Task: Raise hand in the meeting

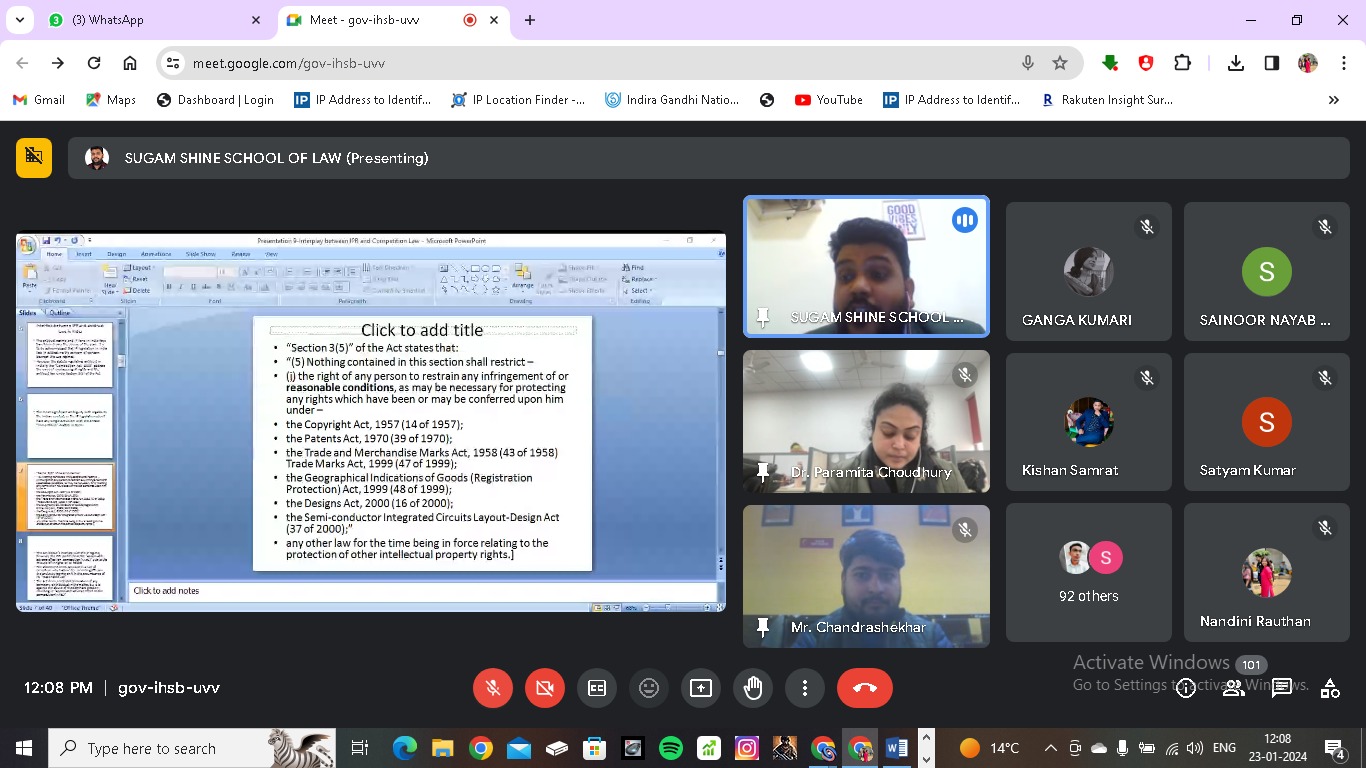Action: (753, 688)
